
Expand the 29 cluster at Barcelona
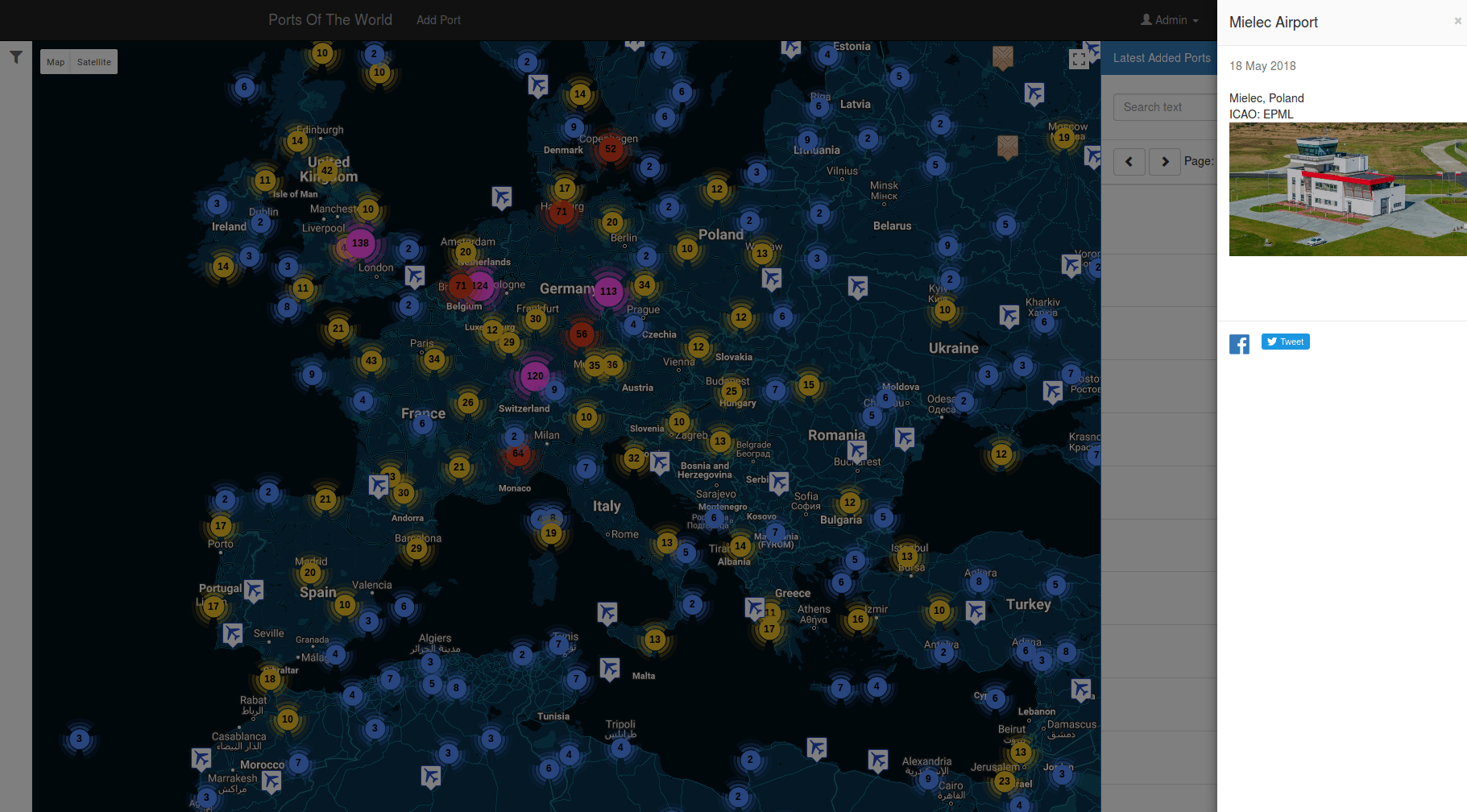point(416,549)
